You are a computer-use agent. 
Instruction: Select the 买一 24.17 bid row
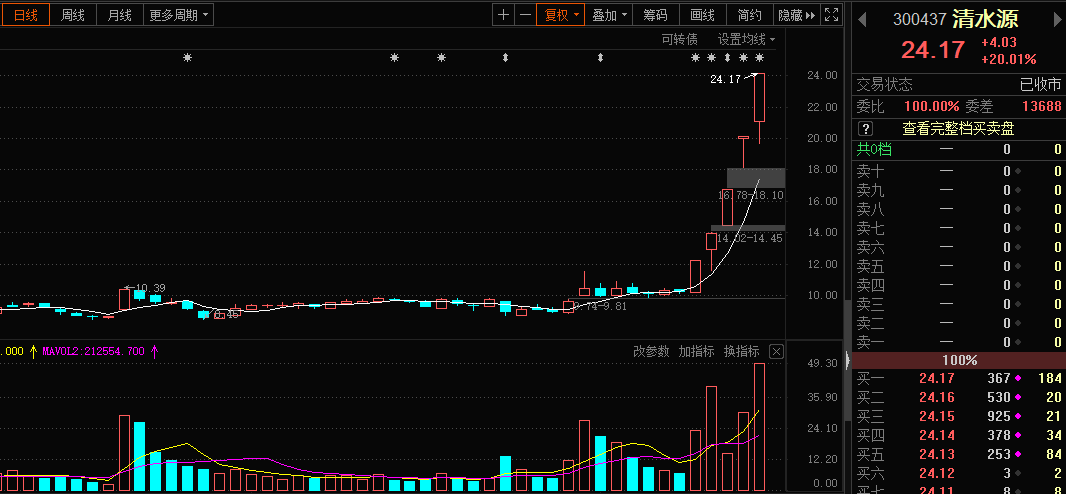[x=959, y=378]
